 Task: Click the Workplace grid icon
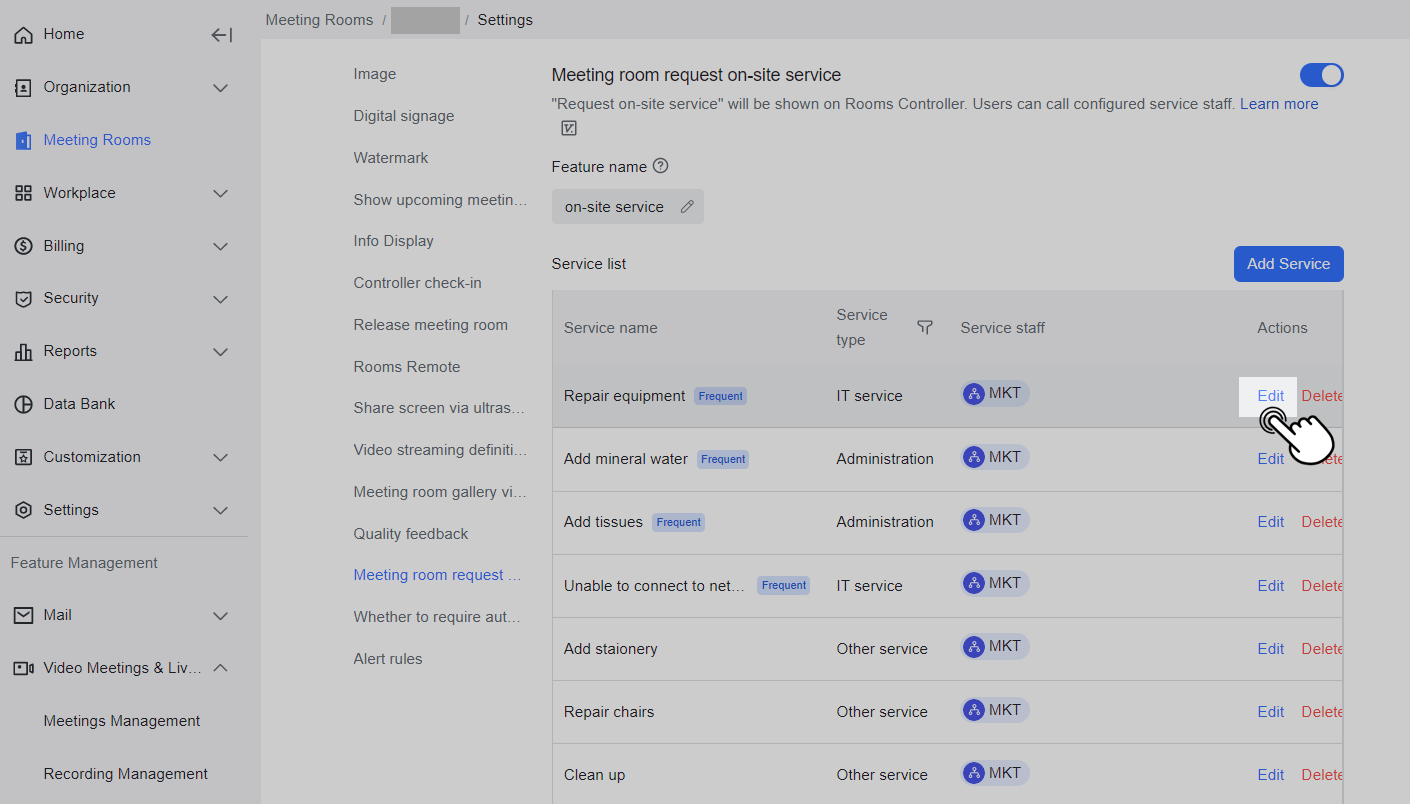click(23, 193)
